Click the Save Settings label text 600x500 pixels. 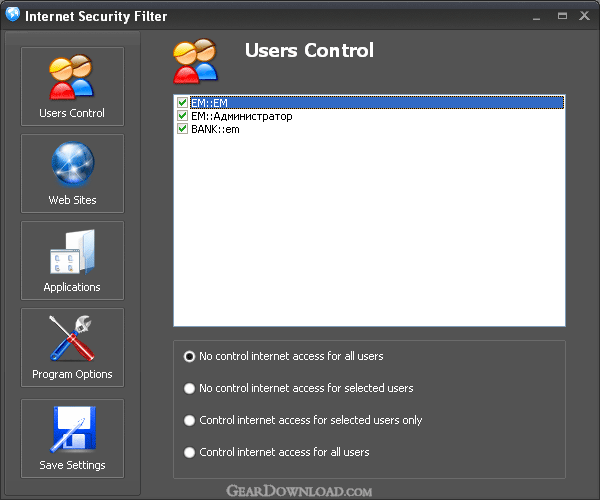coord(72,465)
